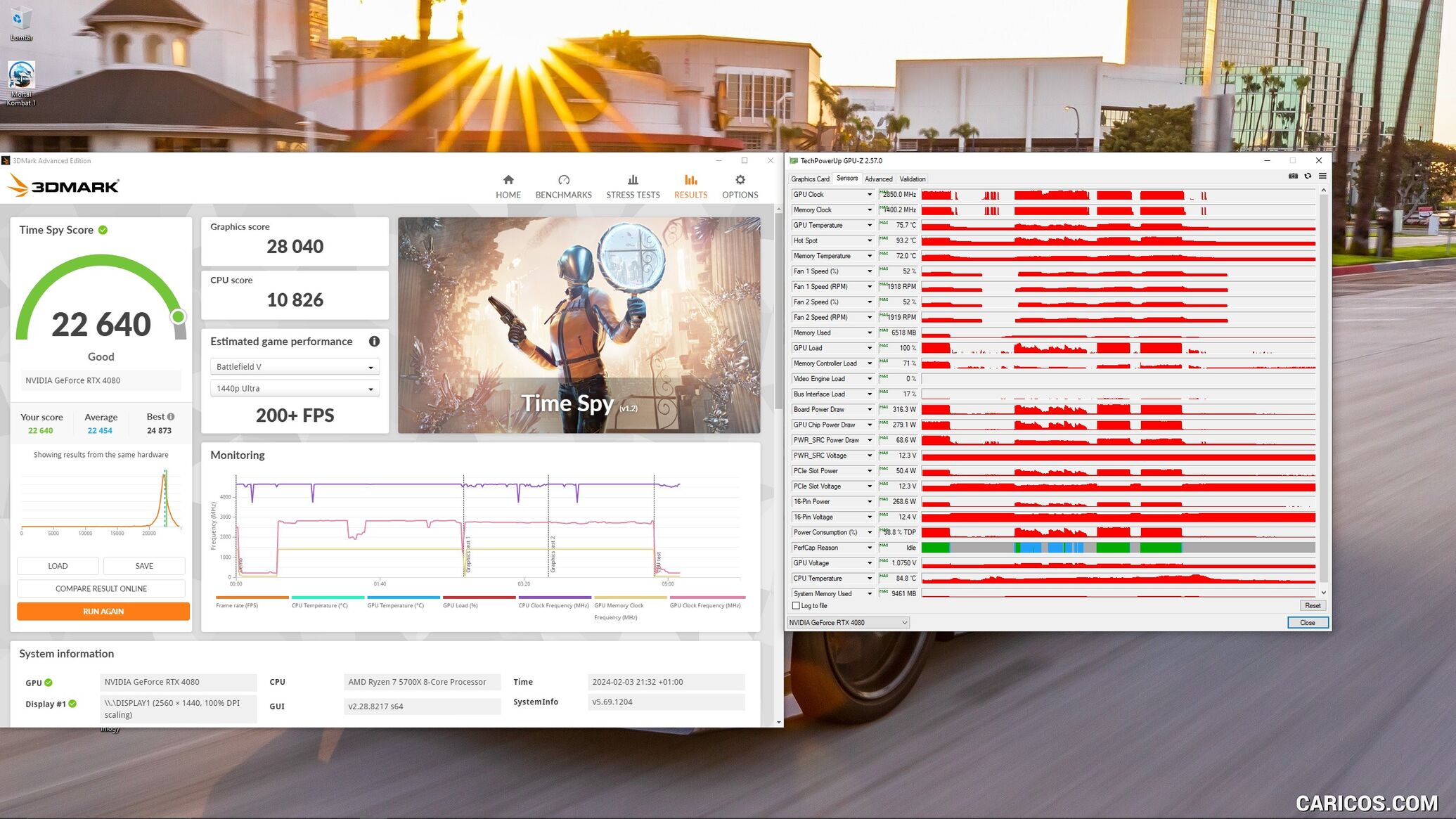The height and width of the screenshot is (819, 1456).
Task: Toggle GPU Temperature legend in Monitoring chart
Action: (404, 602)
